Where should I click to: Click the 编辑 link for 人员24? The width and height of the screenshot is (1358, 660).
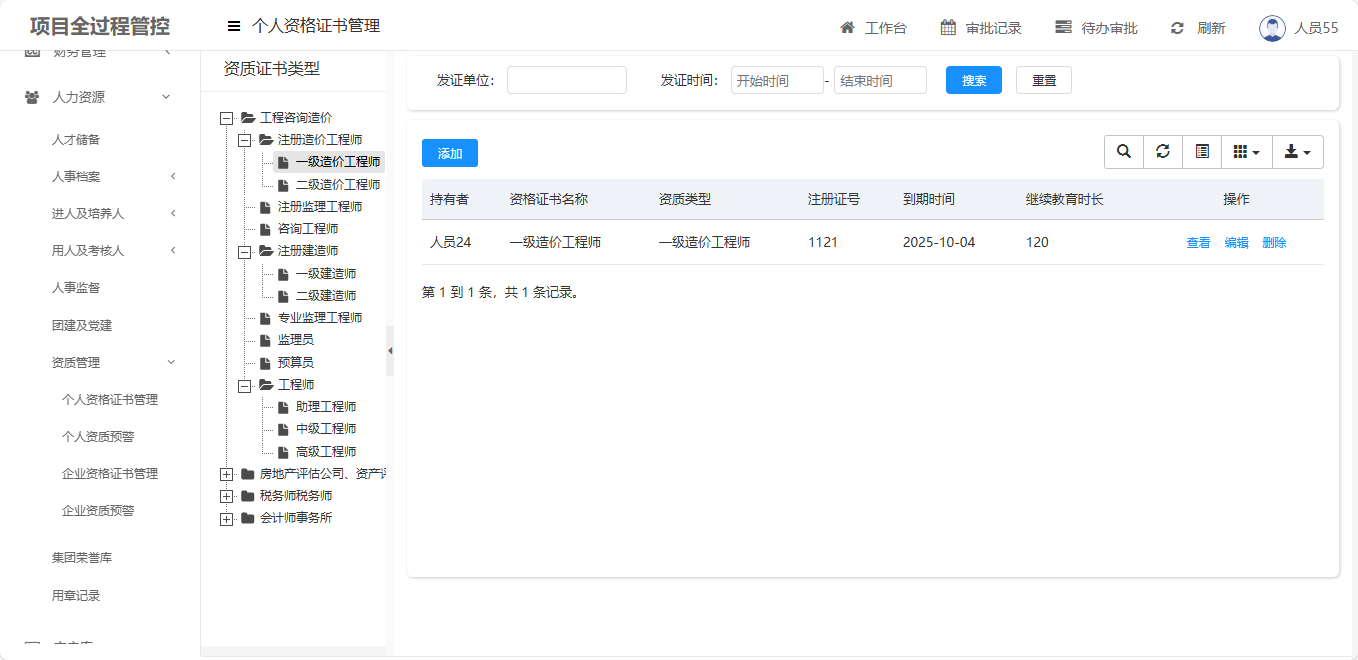click(x=1236, y=243)
